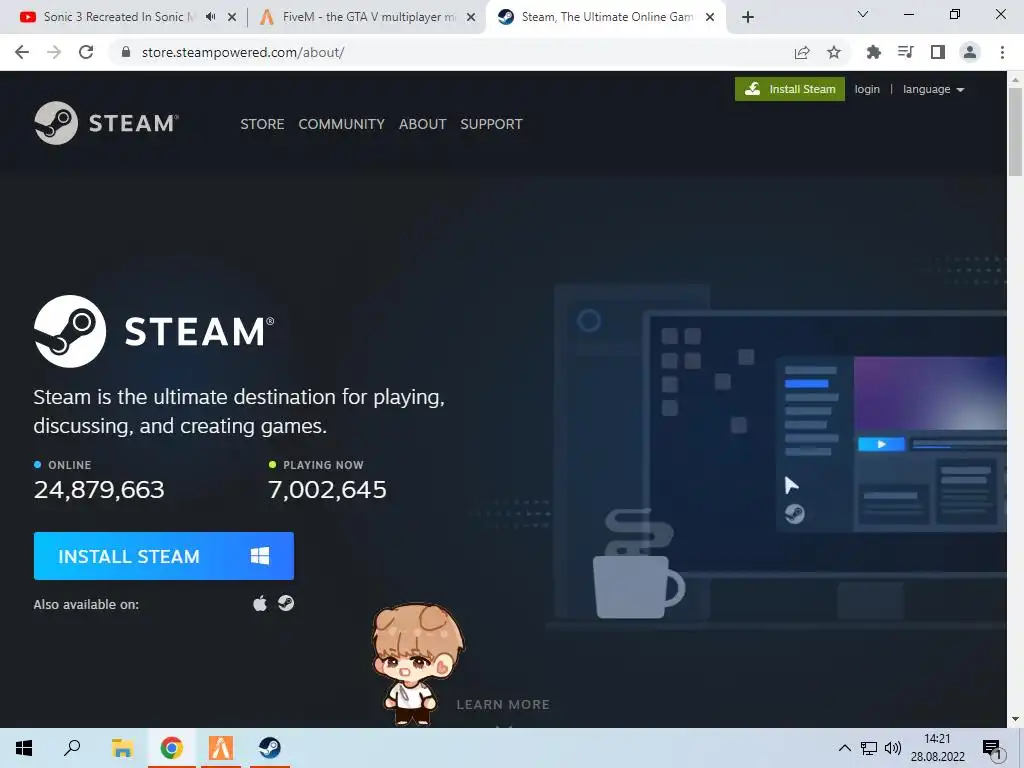Screen dimensions: 1024x768
Task: Close the FiveM tab
Action: click(x=471, y=17)
